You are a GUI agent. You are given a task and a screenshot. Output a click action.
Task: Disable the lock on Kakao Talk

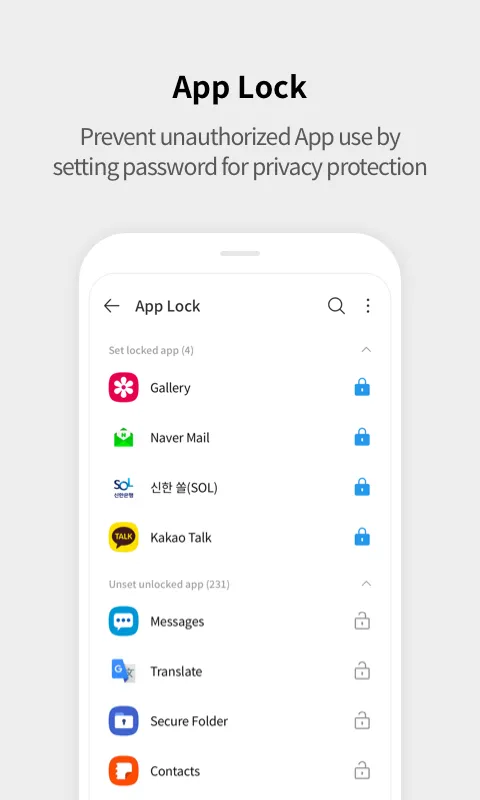pyautogui.click(x=362, y=537)
